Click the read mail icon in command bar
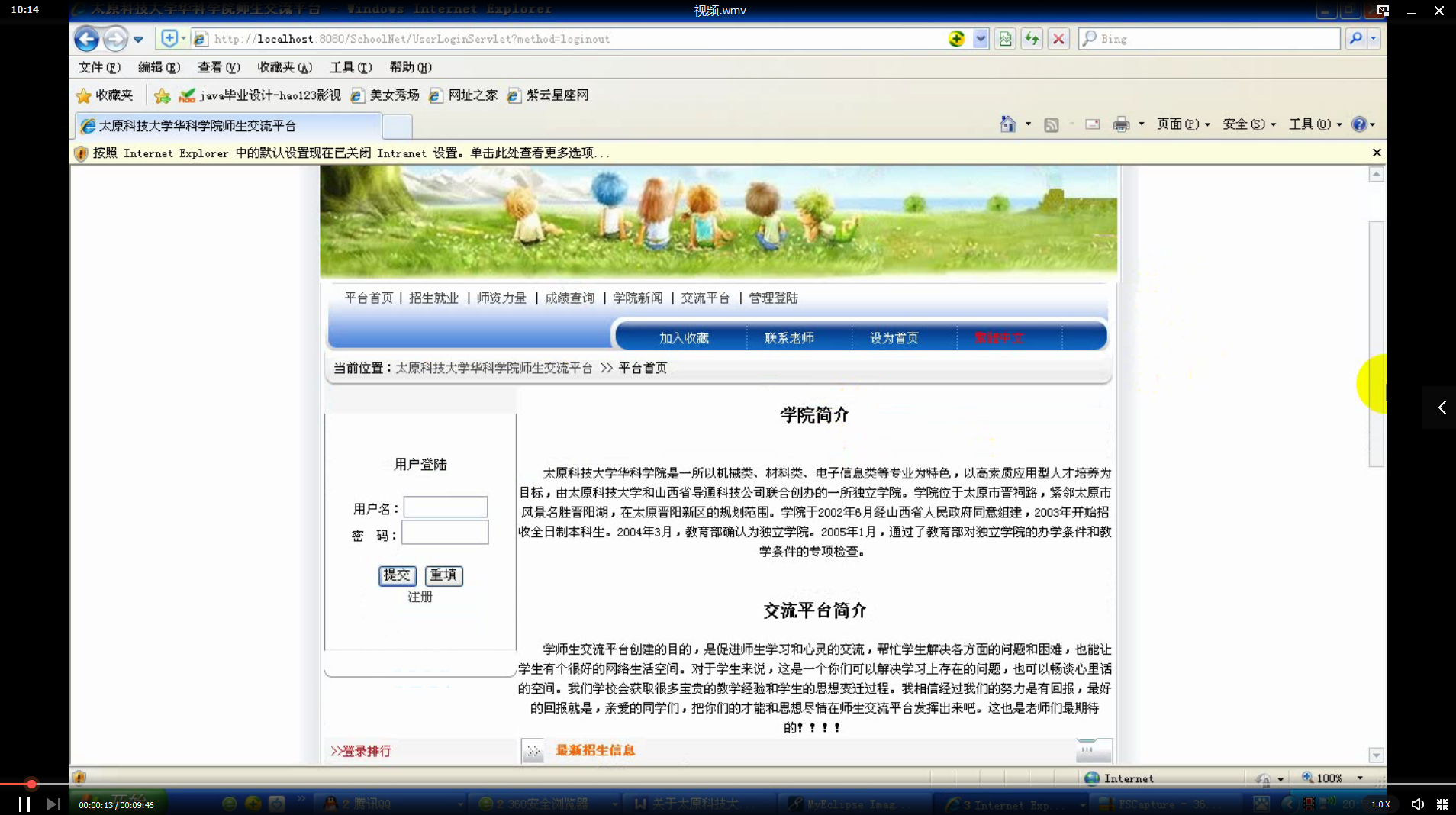The image size is (1456, 815). pos(1093,124)
